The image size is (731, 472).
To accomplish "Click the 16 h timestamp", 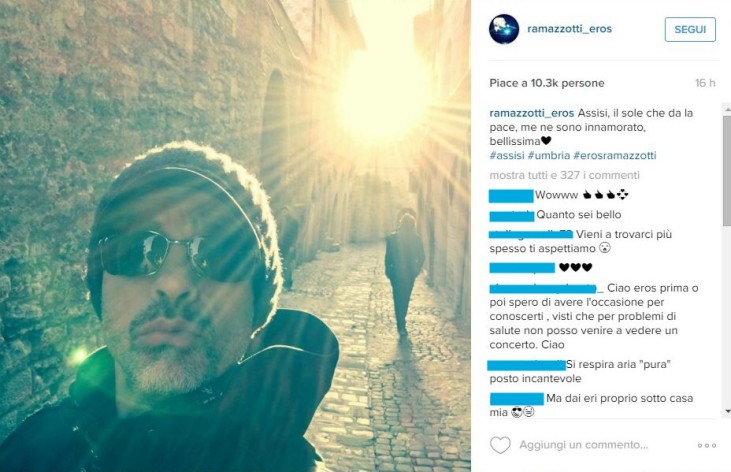I will tap(705, 83).
